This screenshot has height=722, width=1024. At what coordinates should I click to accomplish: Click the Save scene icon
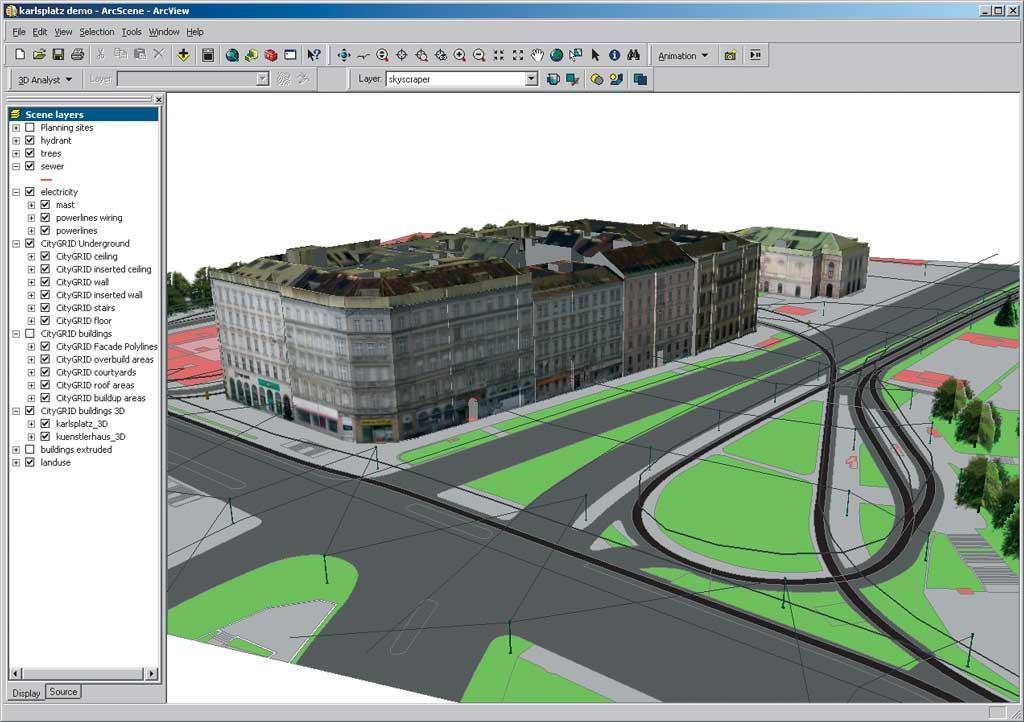point(58,55)
